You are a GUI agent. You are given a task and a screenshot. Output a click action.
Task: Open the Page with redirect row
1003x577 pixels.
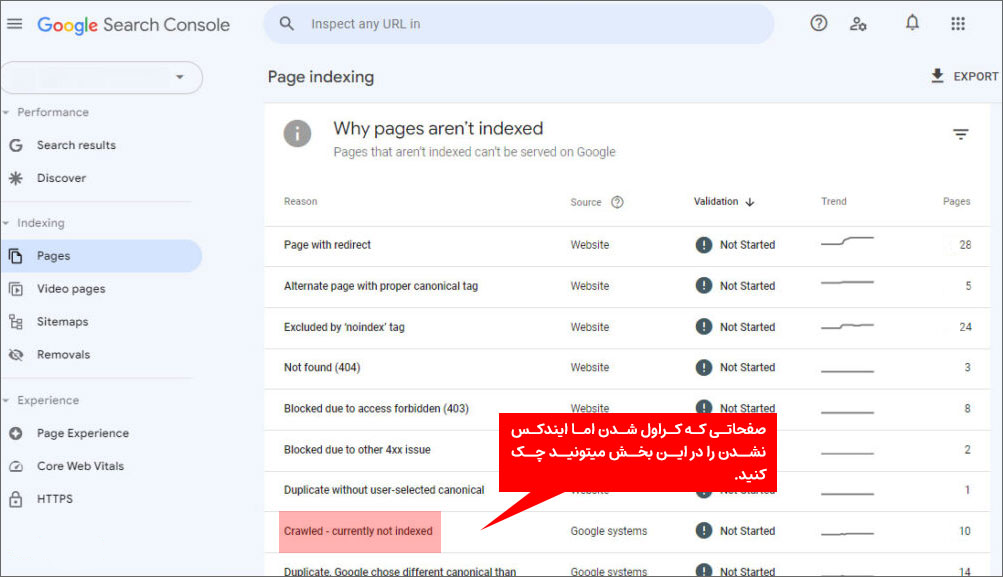628,245
